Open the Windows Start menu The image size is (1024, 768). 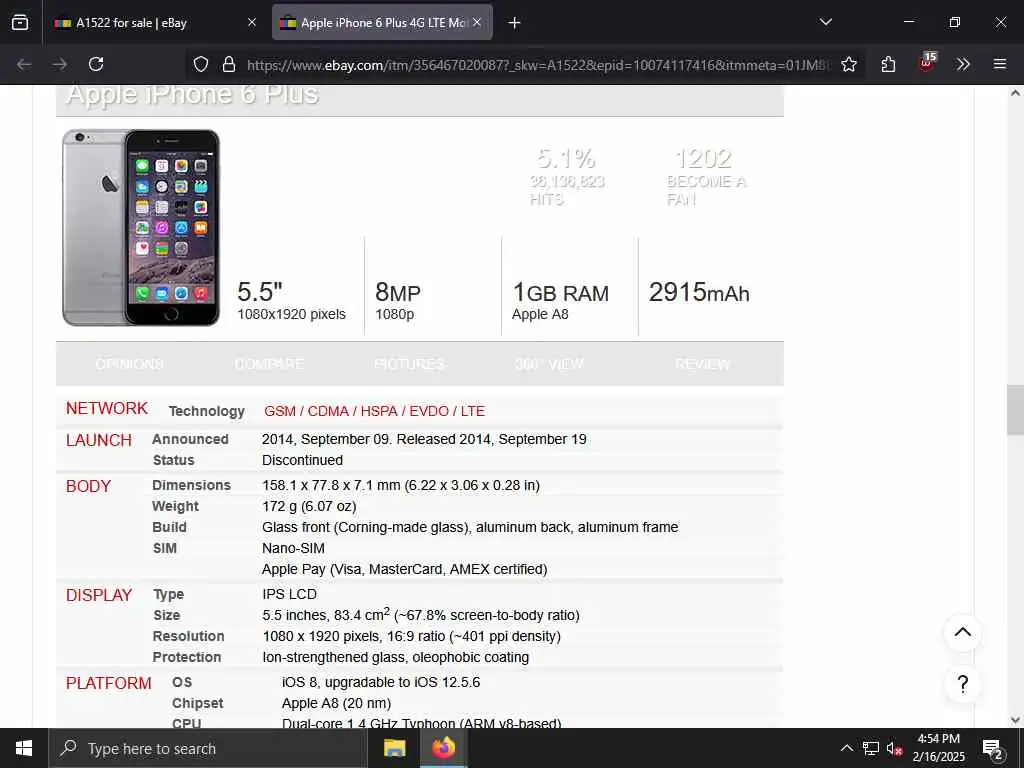point(24,748)
